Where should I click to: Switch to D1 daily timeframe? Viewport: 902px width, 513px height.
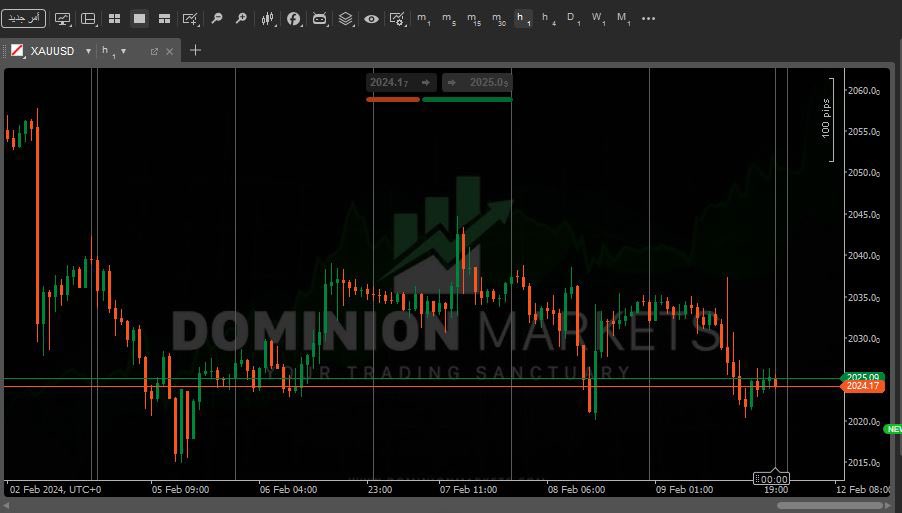[574, 19]
